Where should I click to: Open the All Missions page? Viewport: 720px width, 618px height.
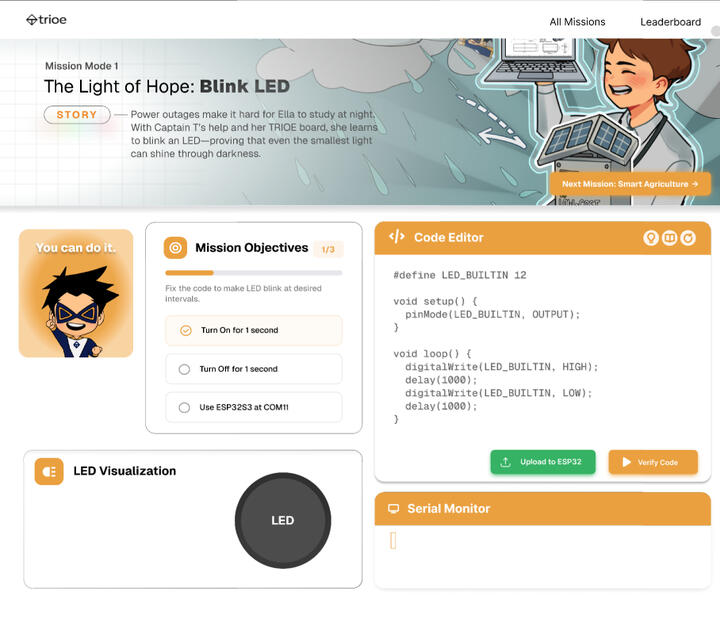pos(577,22)
